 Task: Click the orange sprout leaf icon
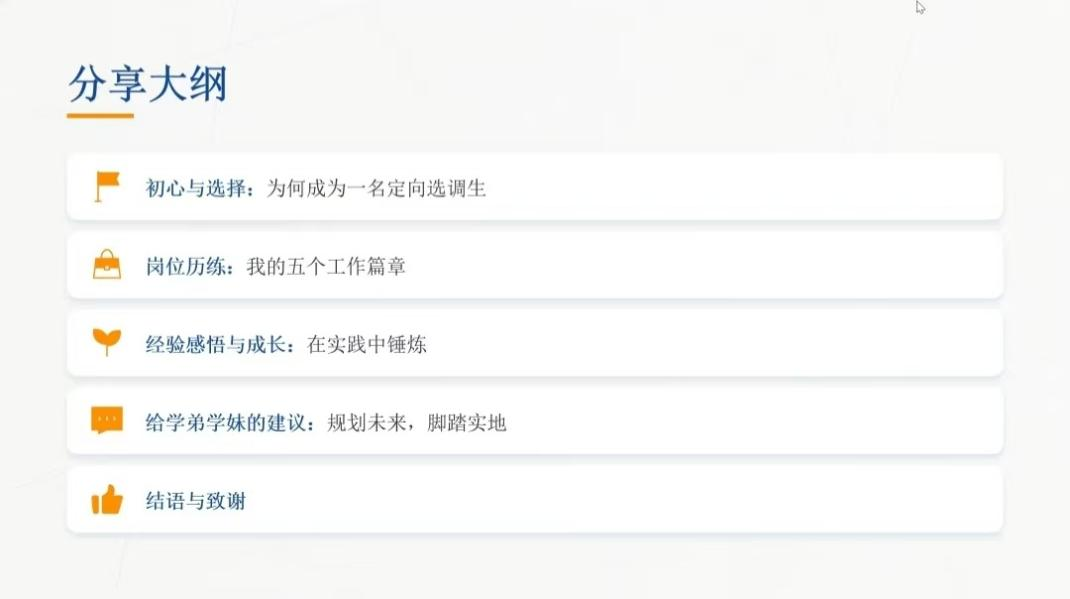[107, 342]
